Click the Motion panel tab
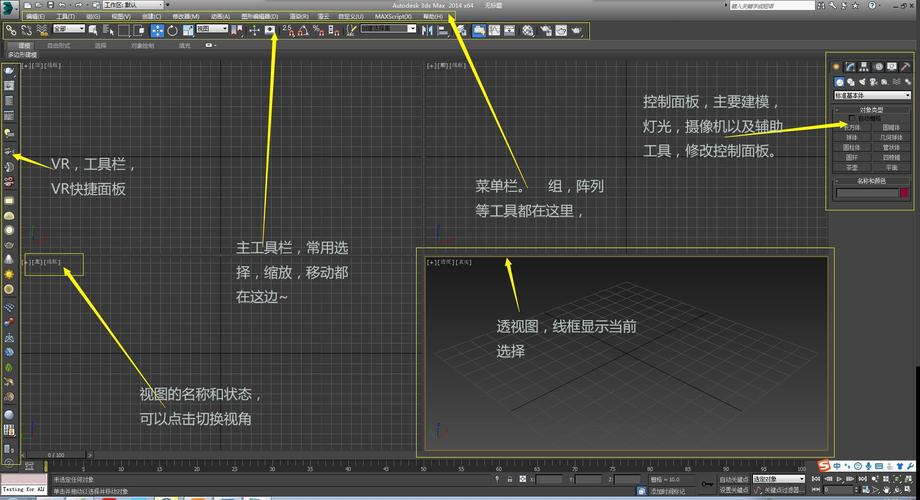This screenshot has height=500, width=920. click(877, 66)
